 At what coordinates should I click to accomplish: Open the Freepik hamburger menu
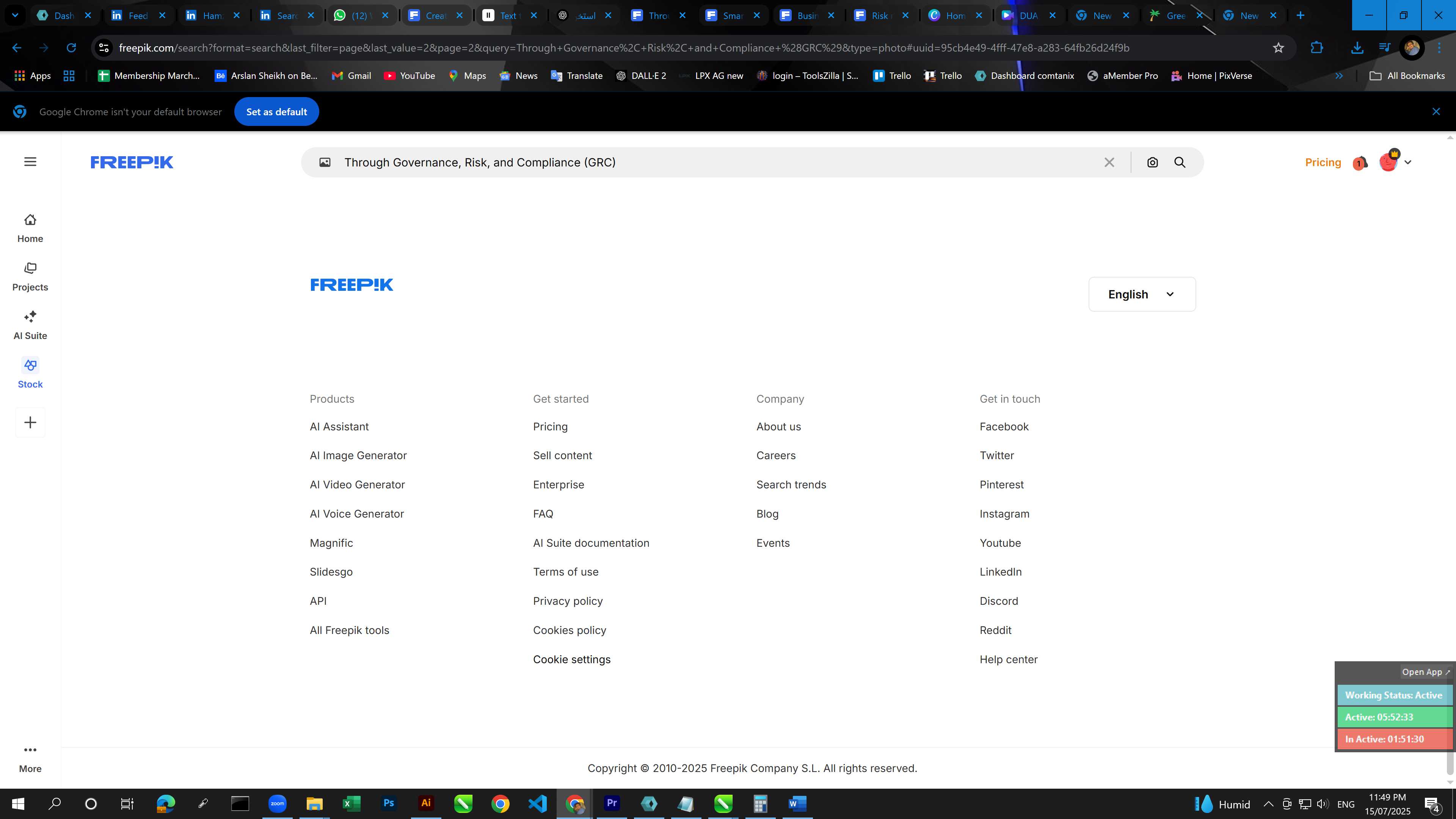(x=30, y=162)
